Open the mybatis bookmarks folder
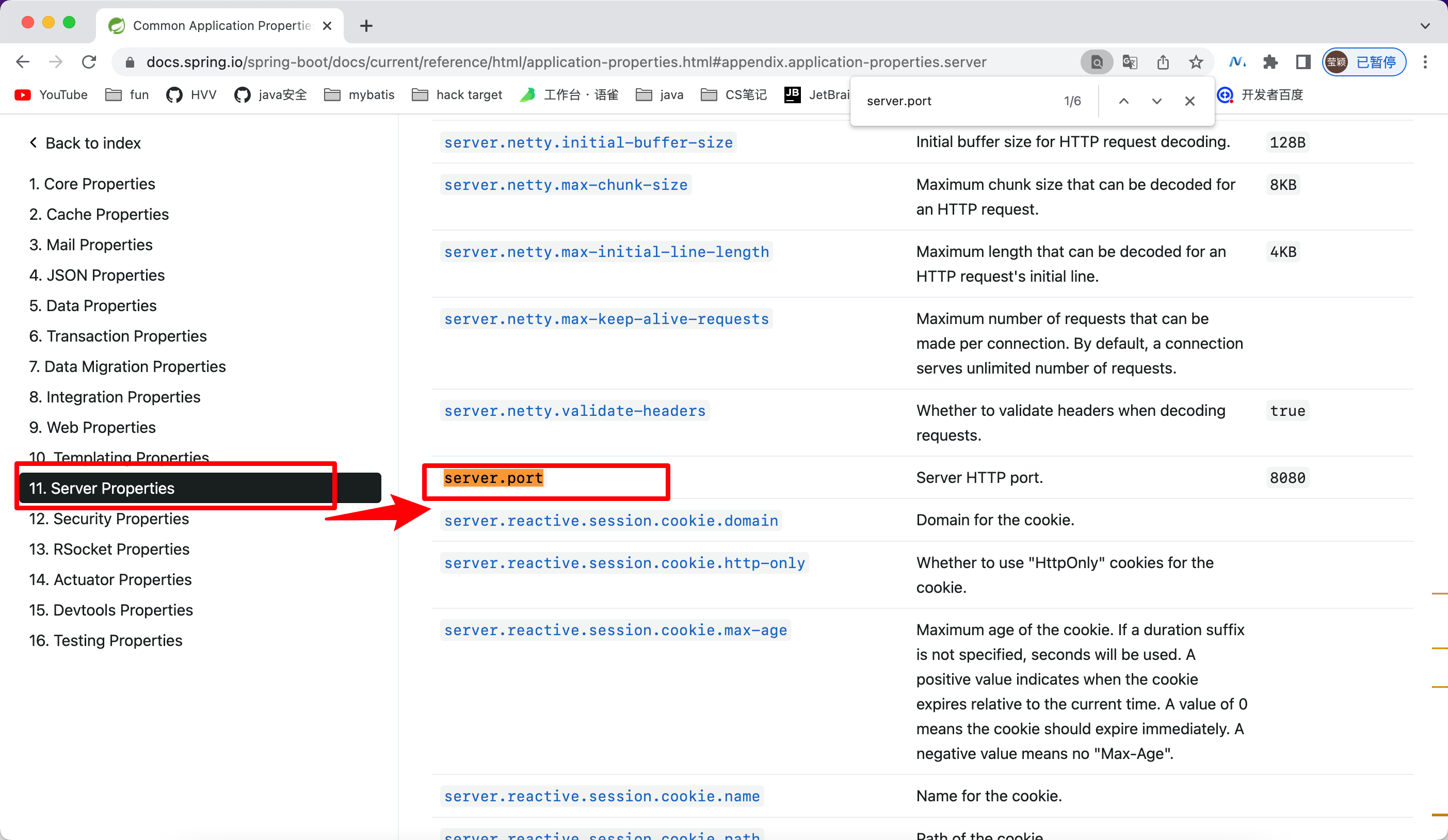Screen dimensions: 1448x840 click(359, 95)
